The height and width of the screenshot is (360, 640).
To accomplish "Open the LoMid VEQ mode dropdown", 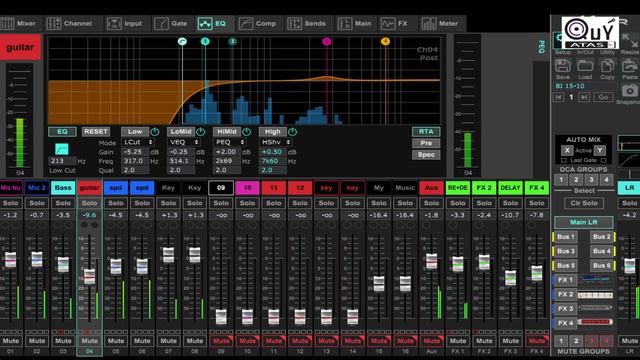I will point(184,142).
